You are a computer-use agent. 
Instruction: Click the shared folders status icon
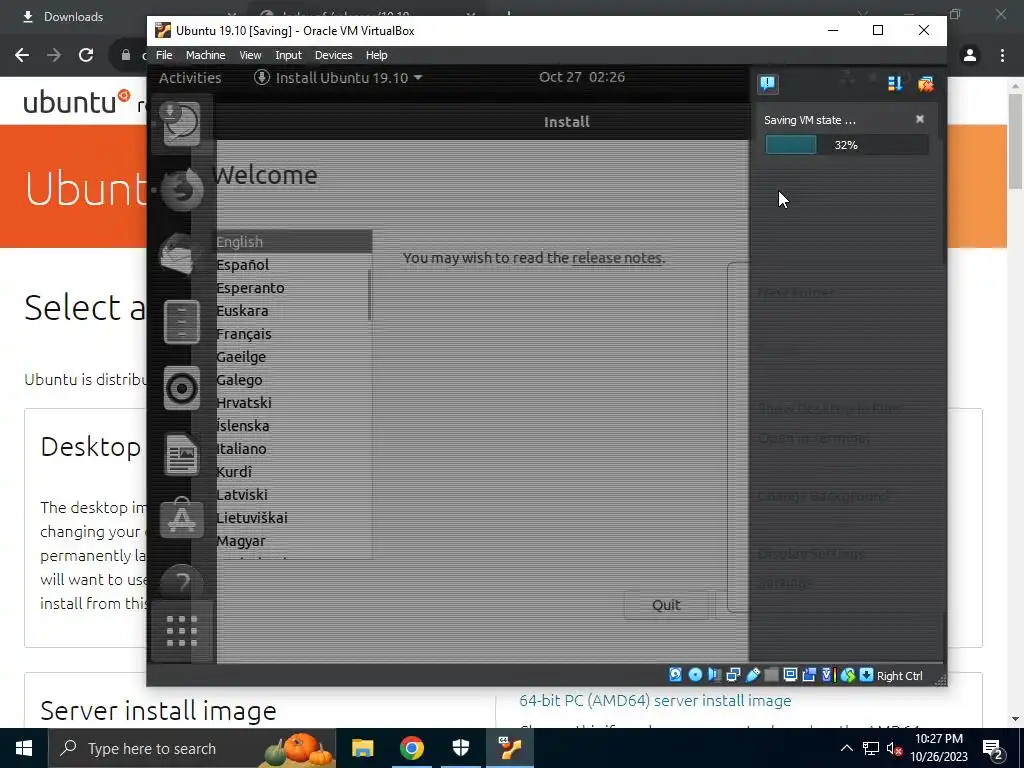771,675
